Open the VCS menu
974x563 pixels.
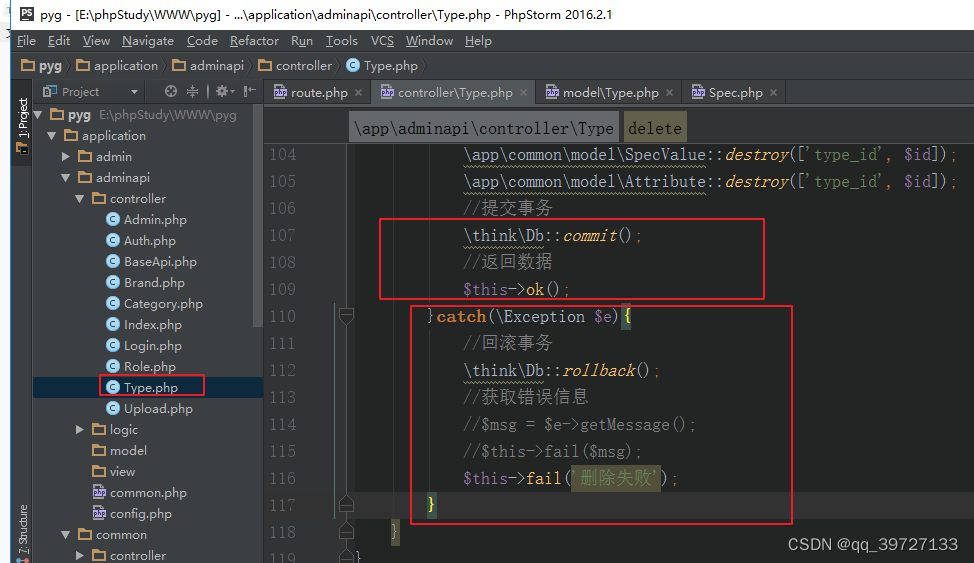click(x=382, y=41)
